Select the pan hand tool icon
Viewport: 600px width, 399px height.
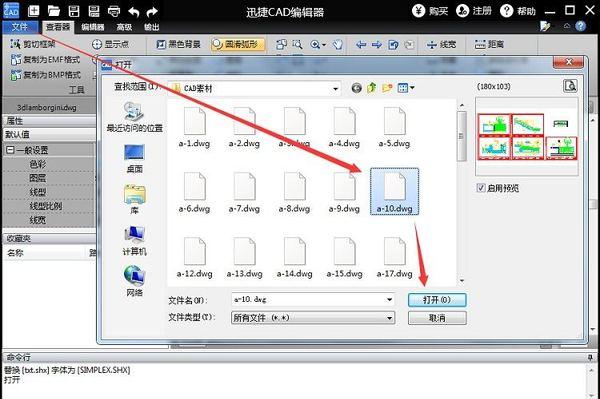[338, 45]
